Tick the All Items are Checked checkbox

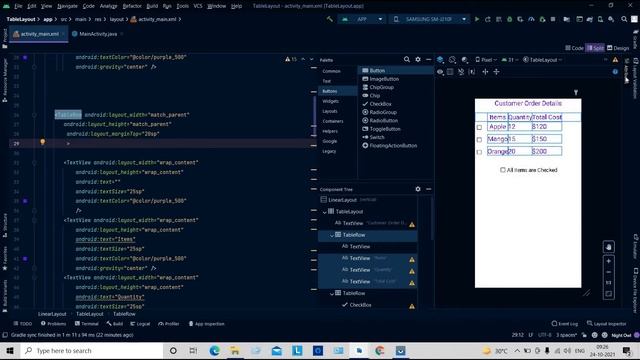(502, 170)
